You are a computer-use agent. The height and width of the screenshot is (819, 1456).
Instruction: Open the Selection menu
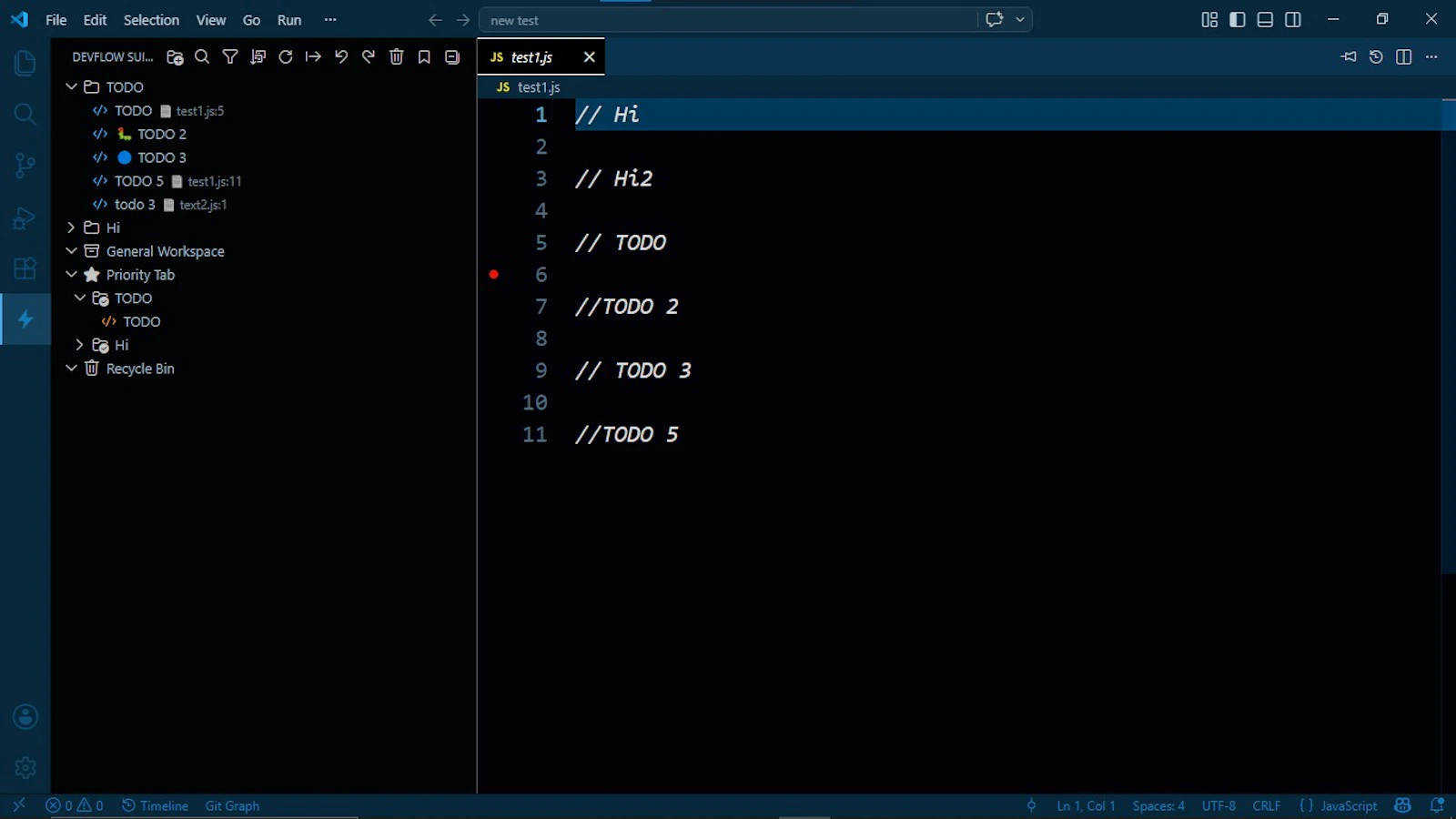(x=151, y=19)
